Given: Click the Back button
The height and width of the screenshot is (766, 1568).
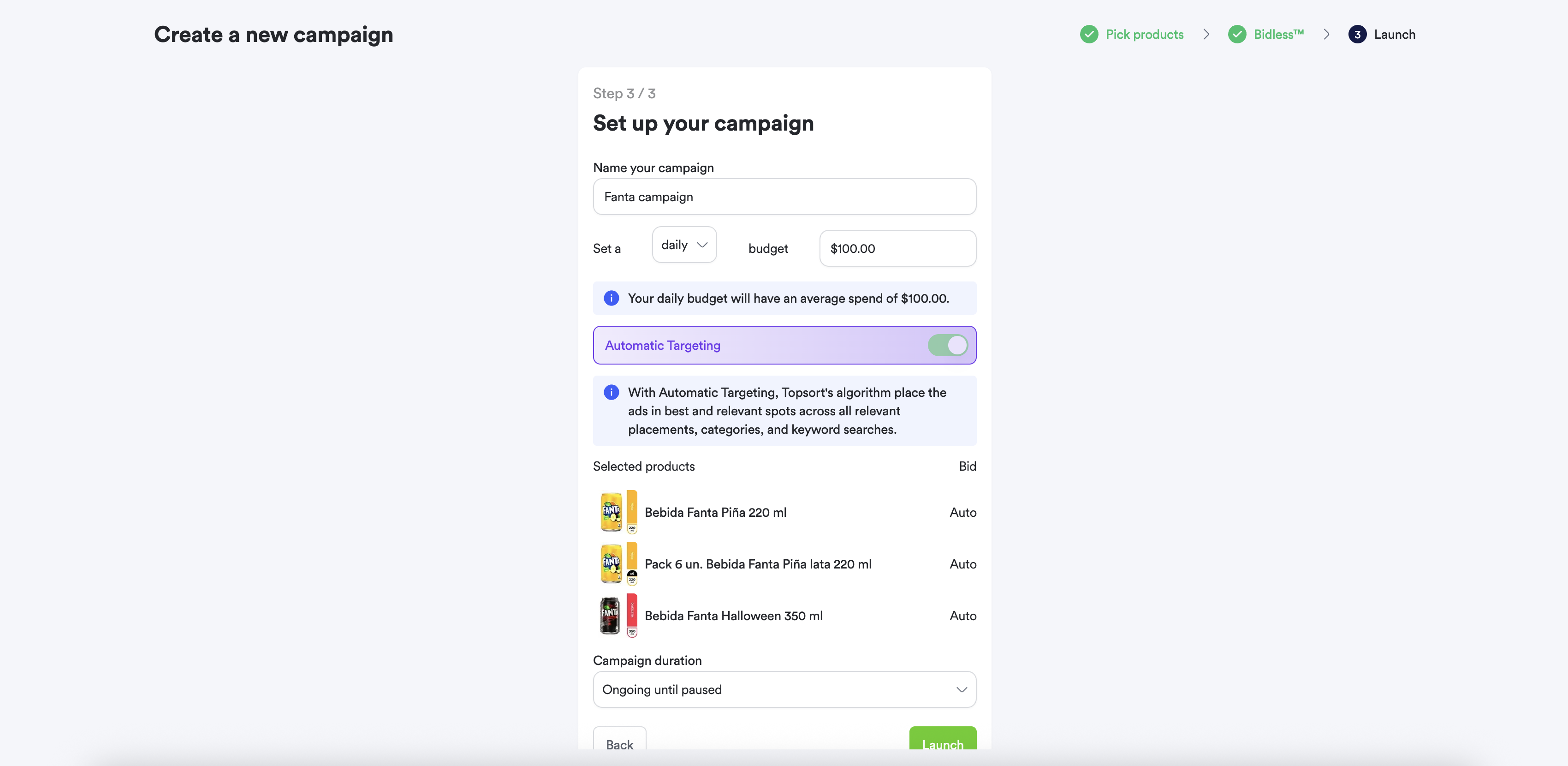Looking at the screenshot, I should click(x=619, y=744).
